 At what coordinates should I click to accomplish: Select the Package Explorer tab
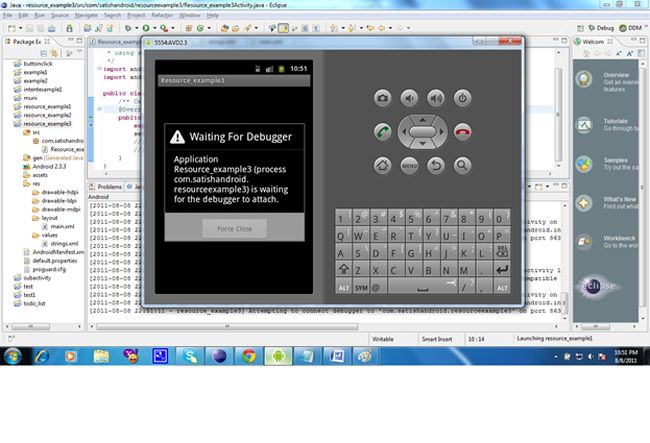[x=27, y=41]
